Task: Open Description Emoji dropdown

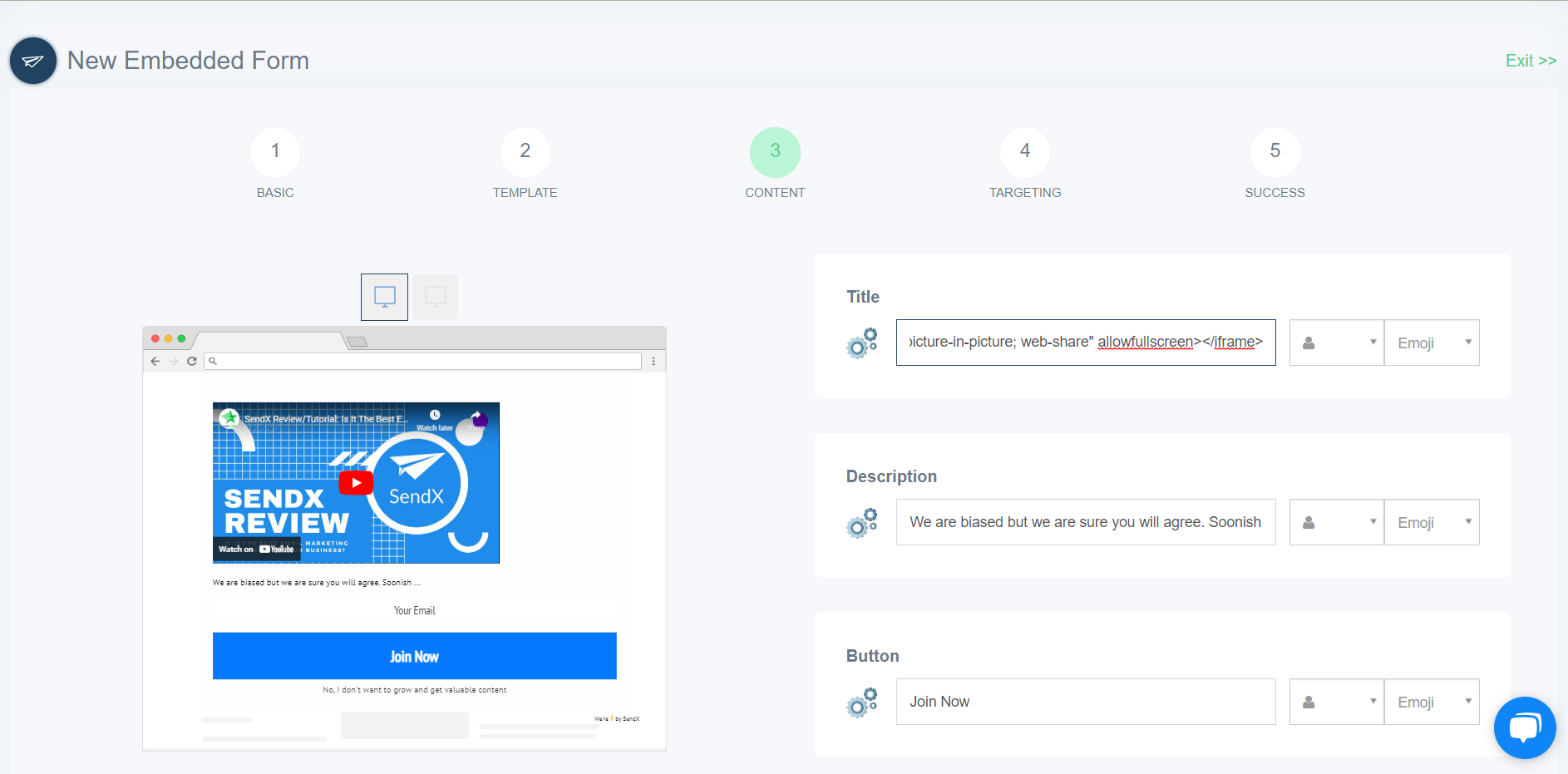Action: (1432, 522)
